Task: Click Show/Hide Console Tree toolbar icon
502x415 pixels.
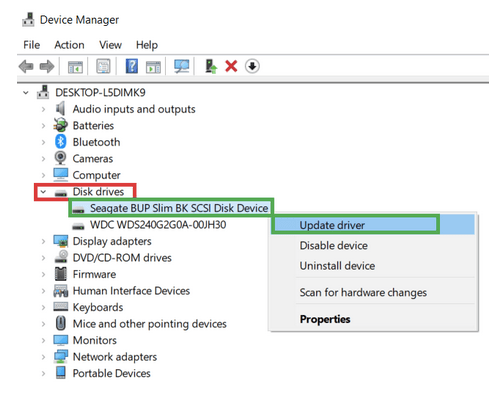Action: coord(75,67)
